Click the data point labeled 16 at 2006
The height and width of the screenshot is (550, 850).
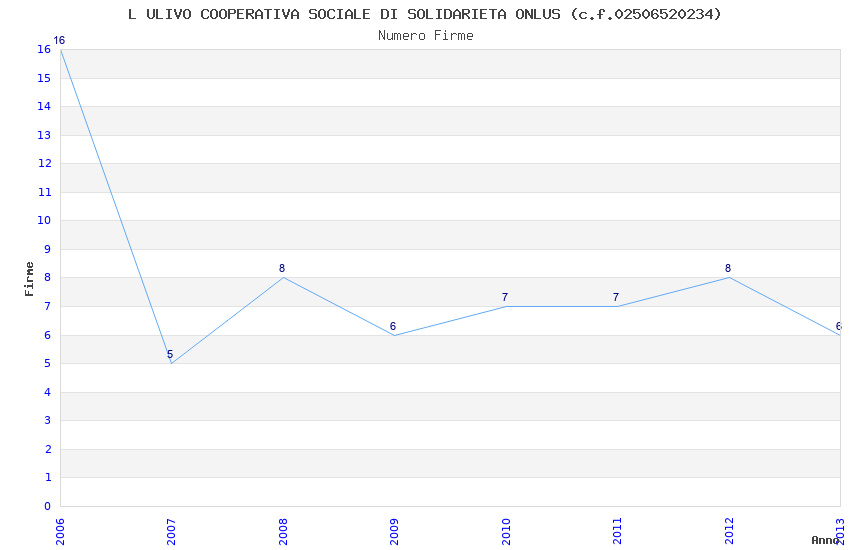click(x=61, y=49)
